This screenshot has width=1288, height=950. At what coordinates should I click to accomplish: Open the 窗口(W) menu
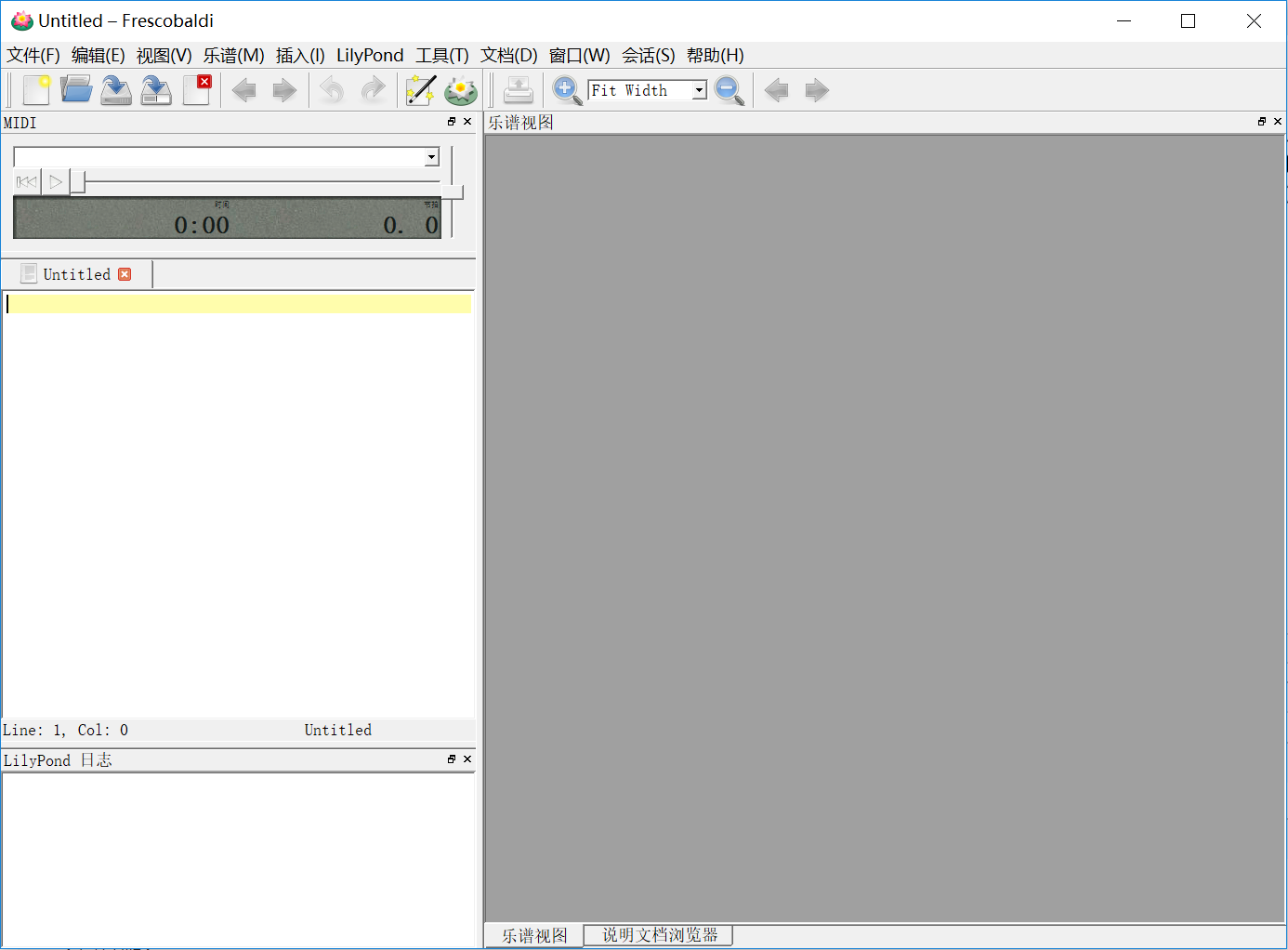pyautogui.click(x=580, y=56)
